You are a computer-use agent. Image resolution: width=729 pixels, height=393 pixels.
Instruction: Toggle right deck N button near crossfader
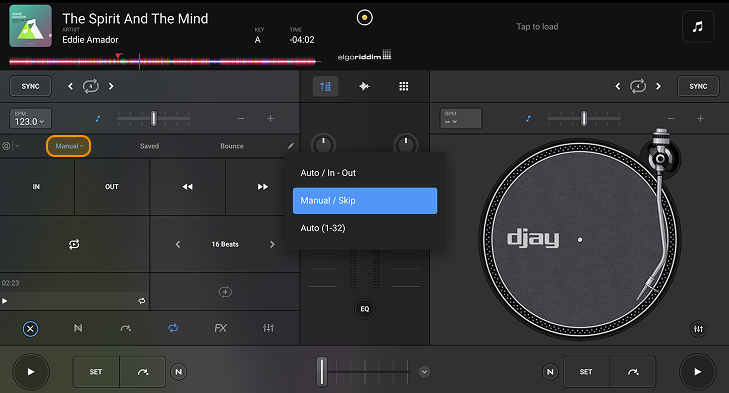click(550, 372)
